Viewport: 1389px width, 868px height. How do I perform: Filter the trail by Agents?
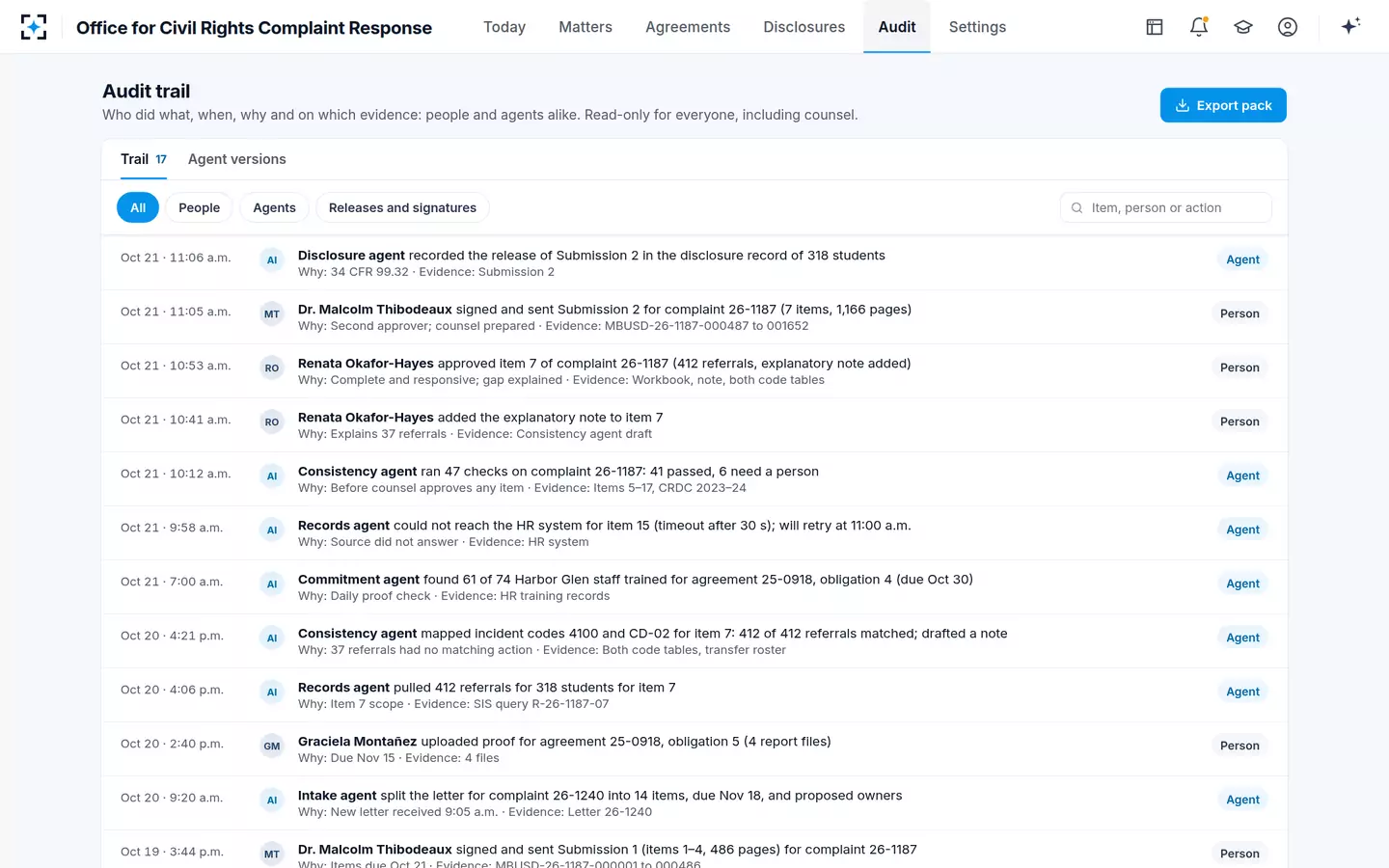(274, 207)
